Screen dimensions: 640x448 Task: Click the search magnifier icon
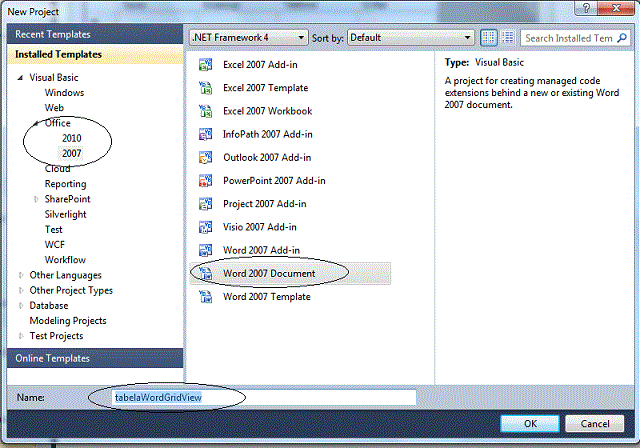click(x=622, y=38)
